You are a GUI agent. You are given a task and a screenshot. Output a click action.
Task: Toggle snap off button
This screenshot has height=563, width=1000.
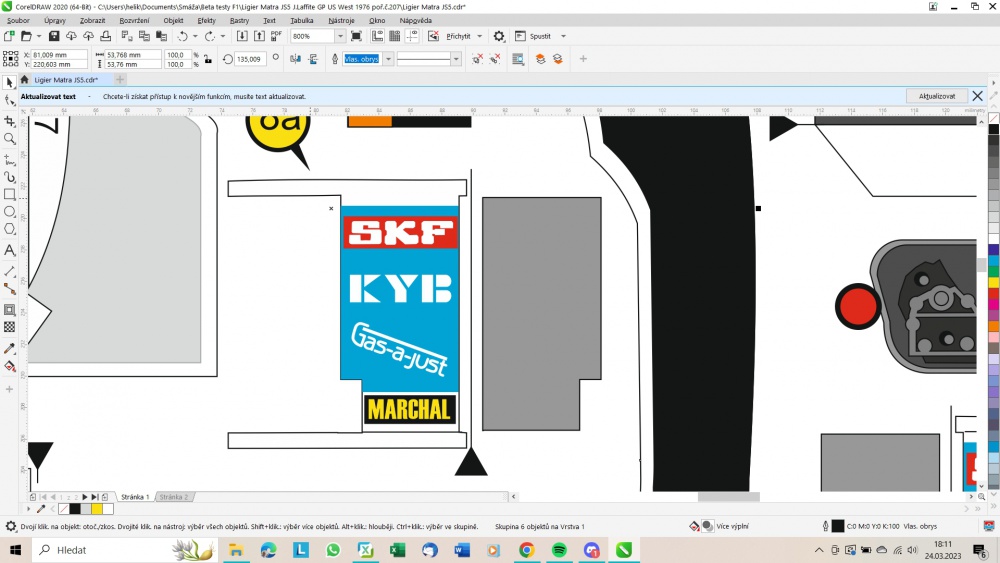point(433,36)
